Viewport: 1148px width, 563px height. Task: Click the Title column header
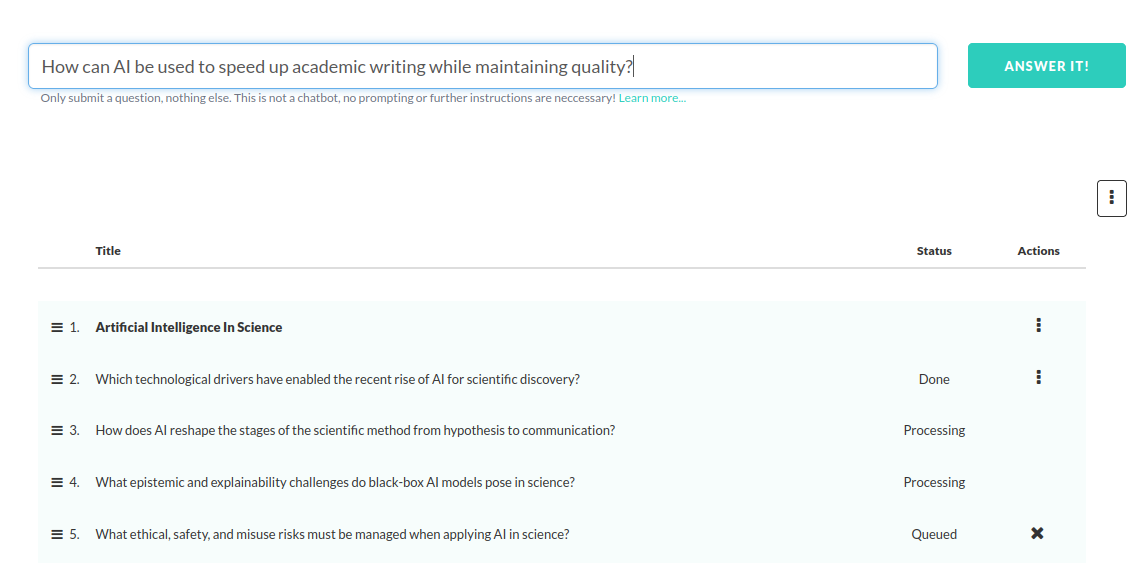coord(108,251)
